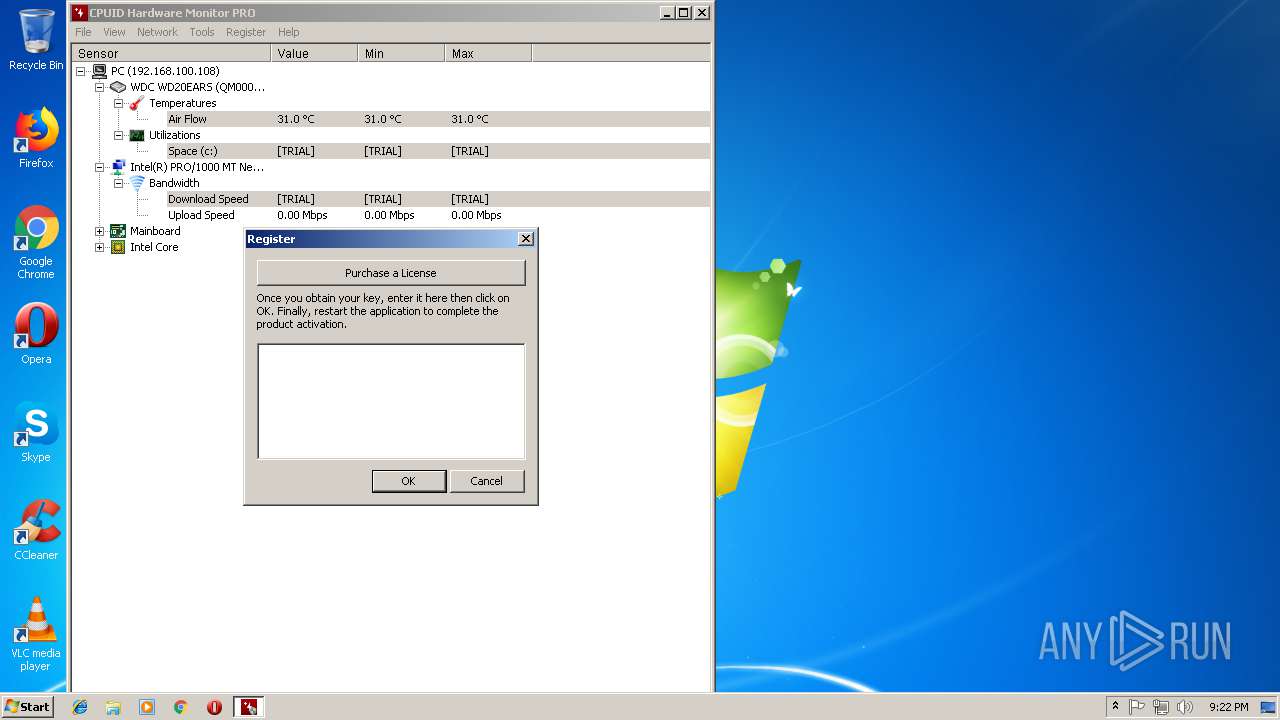Open the Windows Start menu
The image size is (1280, 720).
pos(27,707)
